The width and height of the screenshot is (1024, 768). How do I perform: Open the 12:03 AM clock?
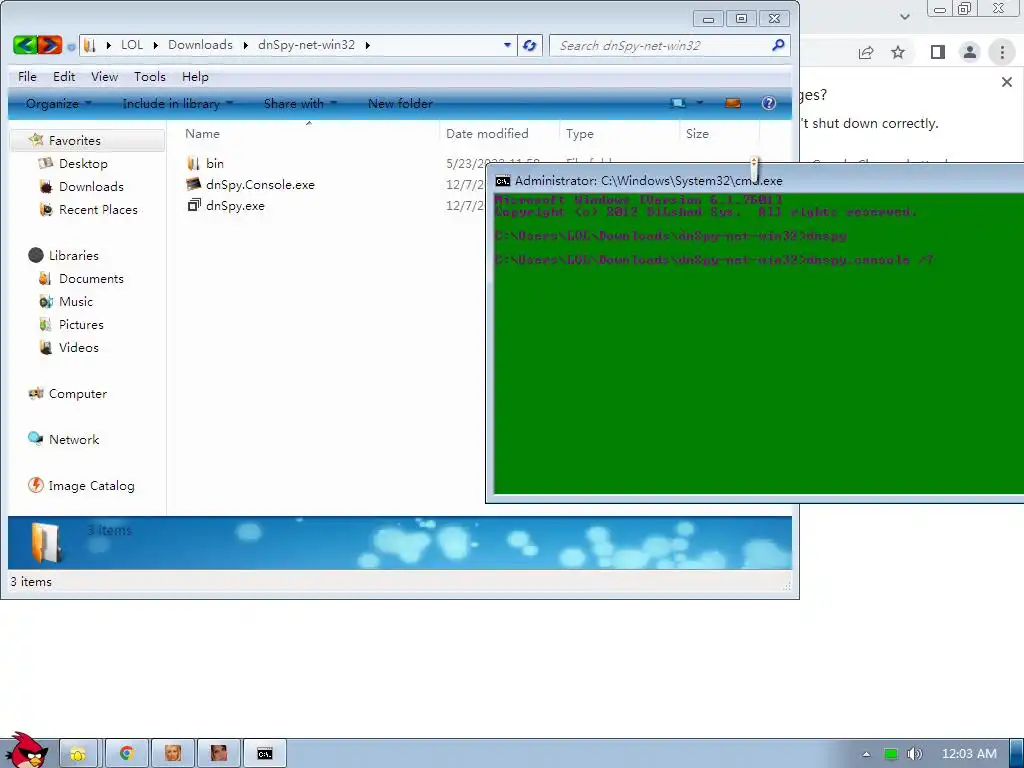[969, 754]
